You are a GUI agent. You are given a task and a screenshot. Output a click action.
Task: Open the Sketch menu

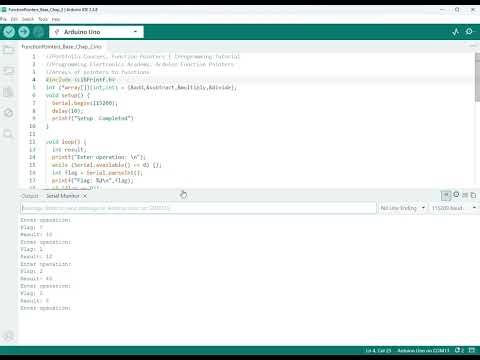28,19
